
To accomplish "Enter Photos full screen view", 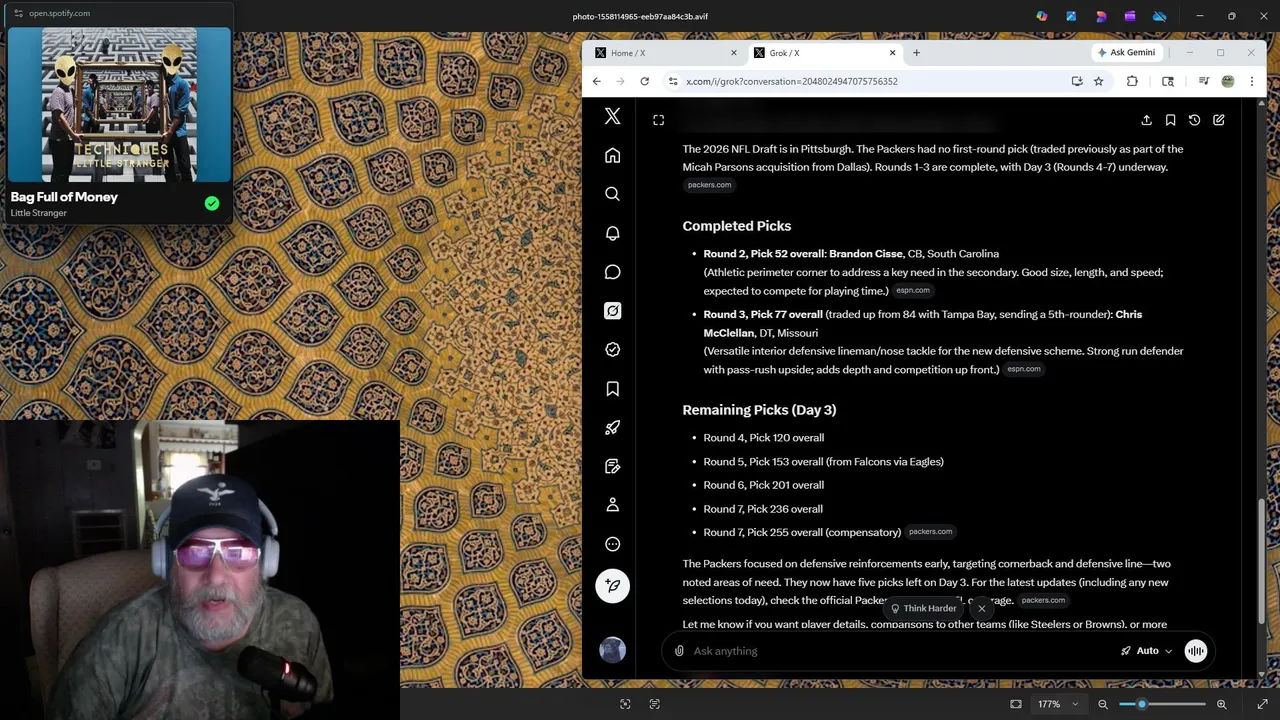I will coord(1262,704).
